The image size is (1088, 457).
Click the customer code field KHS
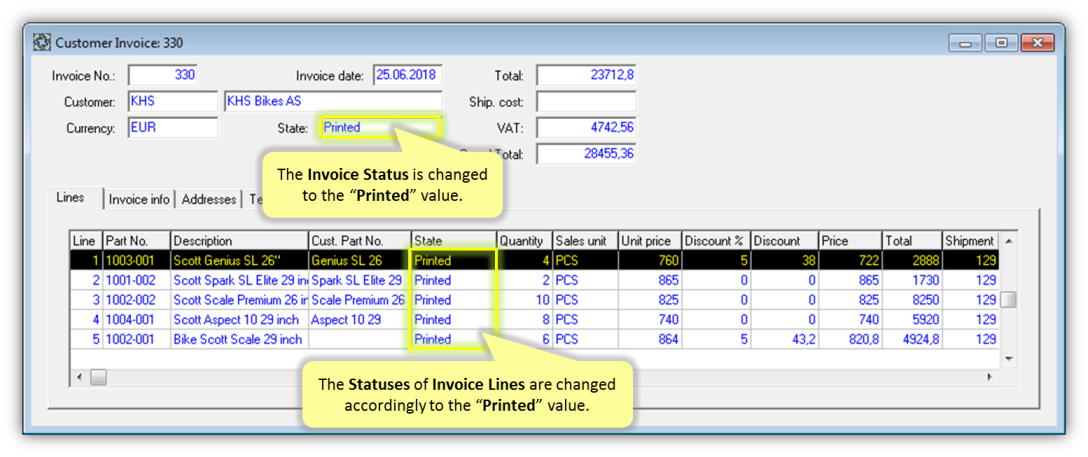tap(173, 101)
